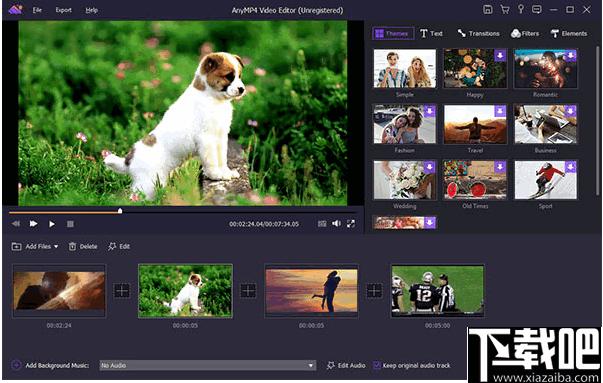Click the playback progress slider handle
Screen dimensions: 603x383
[120, 211]
